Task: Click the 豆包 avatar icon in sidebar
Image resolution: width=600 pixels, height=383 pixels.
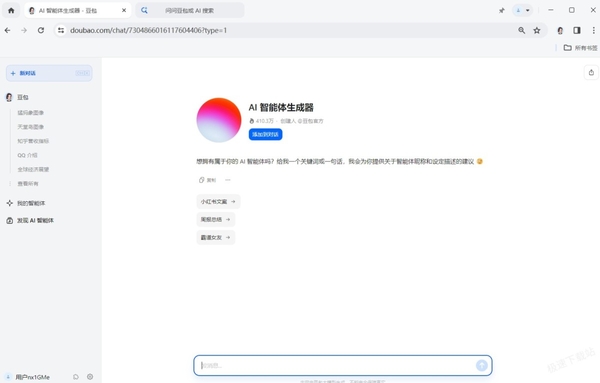Action: [9, 97]
